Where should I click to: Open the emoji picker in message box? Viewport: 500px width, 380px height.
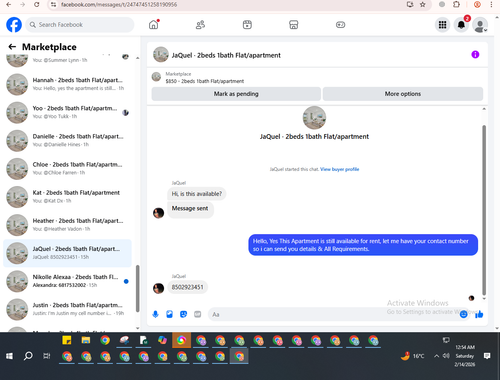point(463,314)
